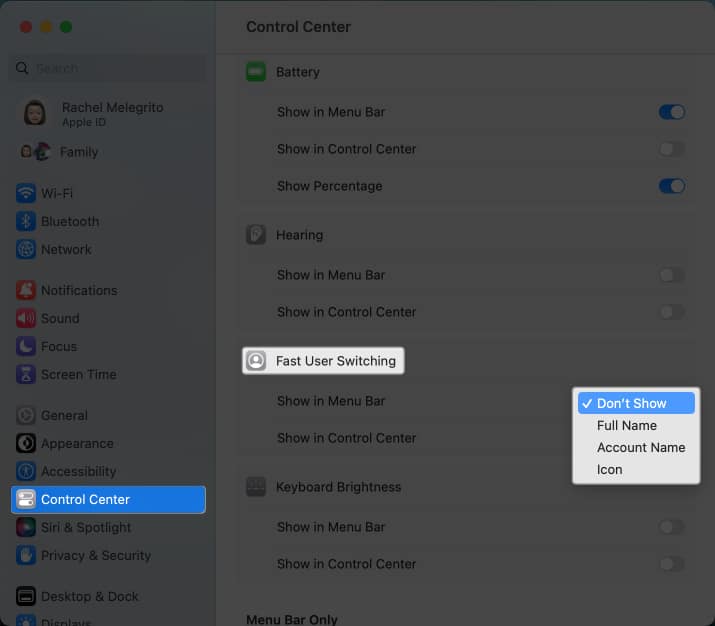This screenshot has height=626, width=715.
Task: Open Family sharing settings
Action: [x=108, y=152]
